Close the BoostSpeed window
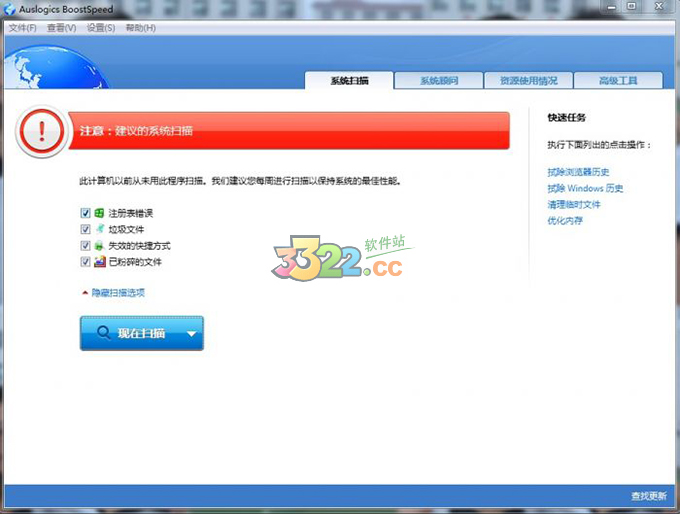Screen dimensions: 680x514 tap(659, 6)
